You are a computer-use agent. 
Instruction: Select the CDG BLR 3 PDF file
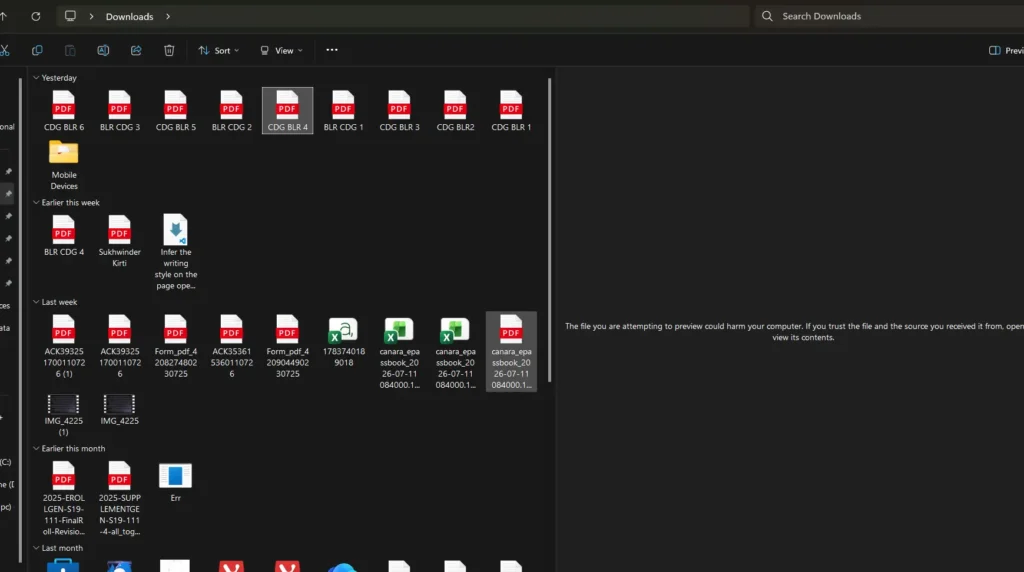399,110
